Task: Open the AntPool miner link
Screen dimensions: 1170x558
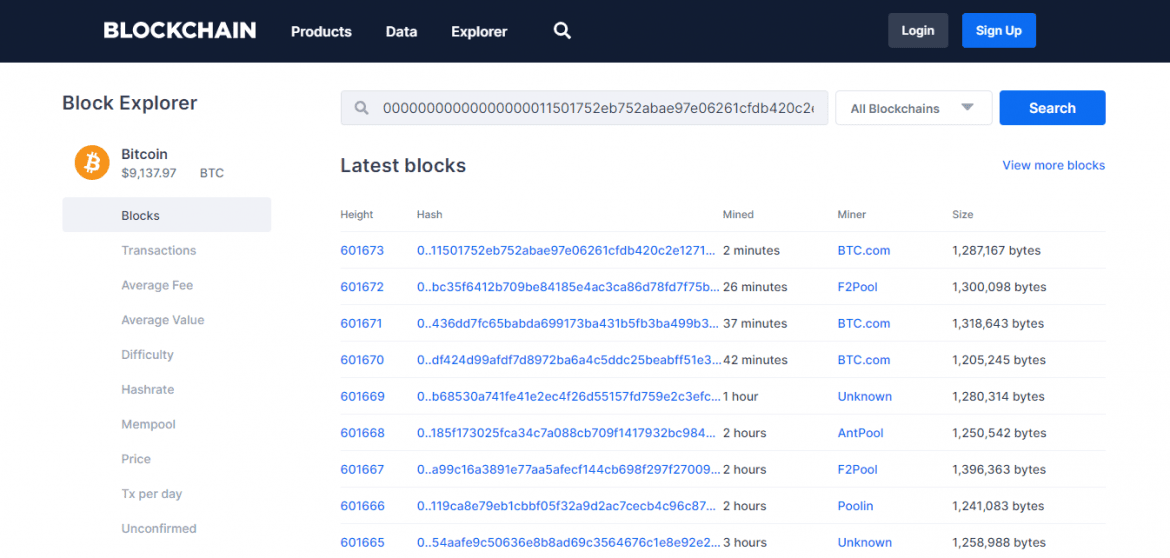Action: click(x=860, y=433)
